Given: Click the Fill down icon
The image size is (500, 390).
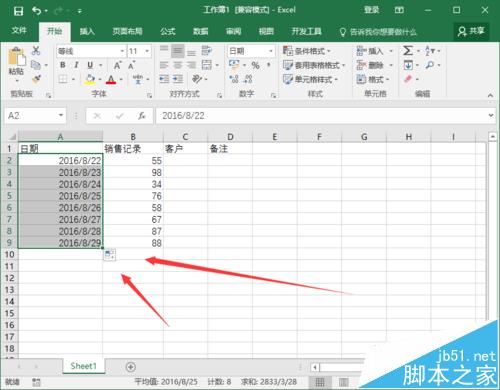Looking at the screenshot, I should [x=408, y=65].
